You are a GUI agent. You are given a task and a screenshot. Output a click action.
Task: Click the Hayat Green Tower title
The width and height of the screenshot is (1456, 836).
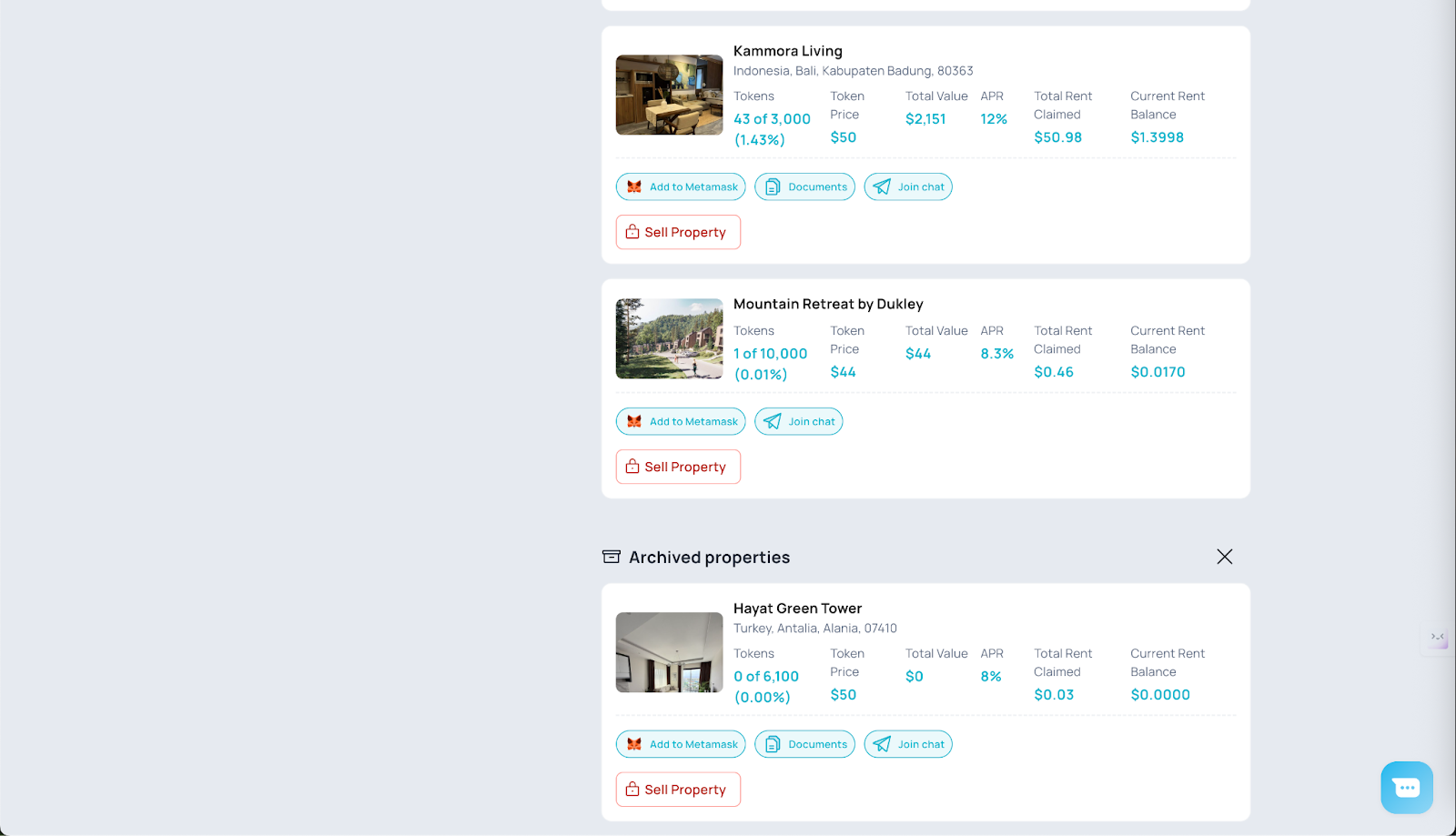pos(797,609)
